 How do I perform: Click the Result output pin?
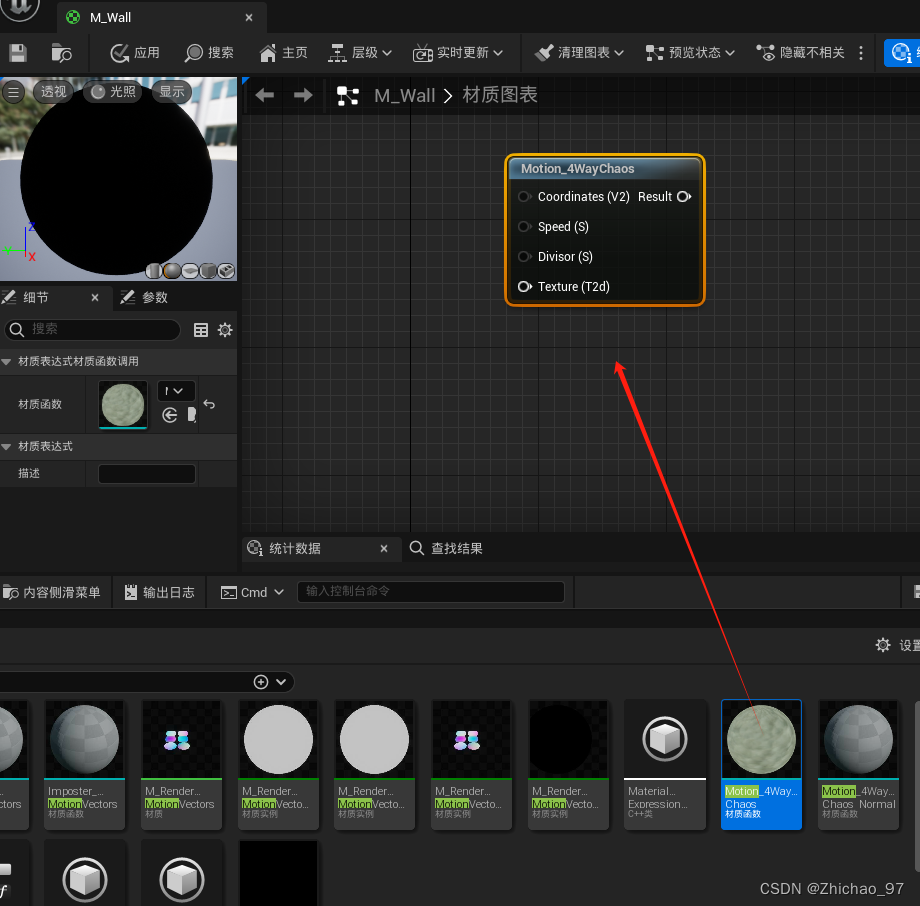point(684,197)
